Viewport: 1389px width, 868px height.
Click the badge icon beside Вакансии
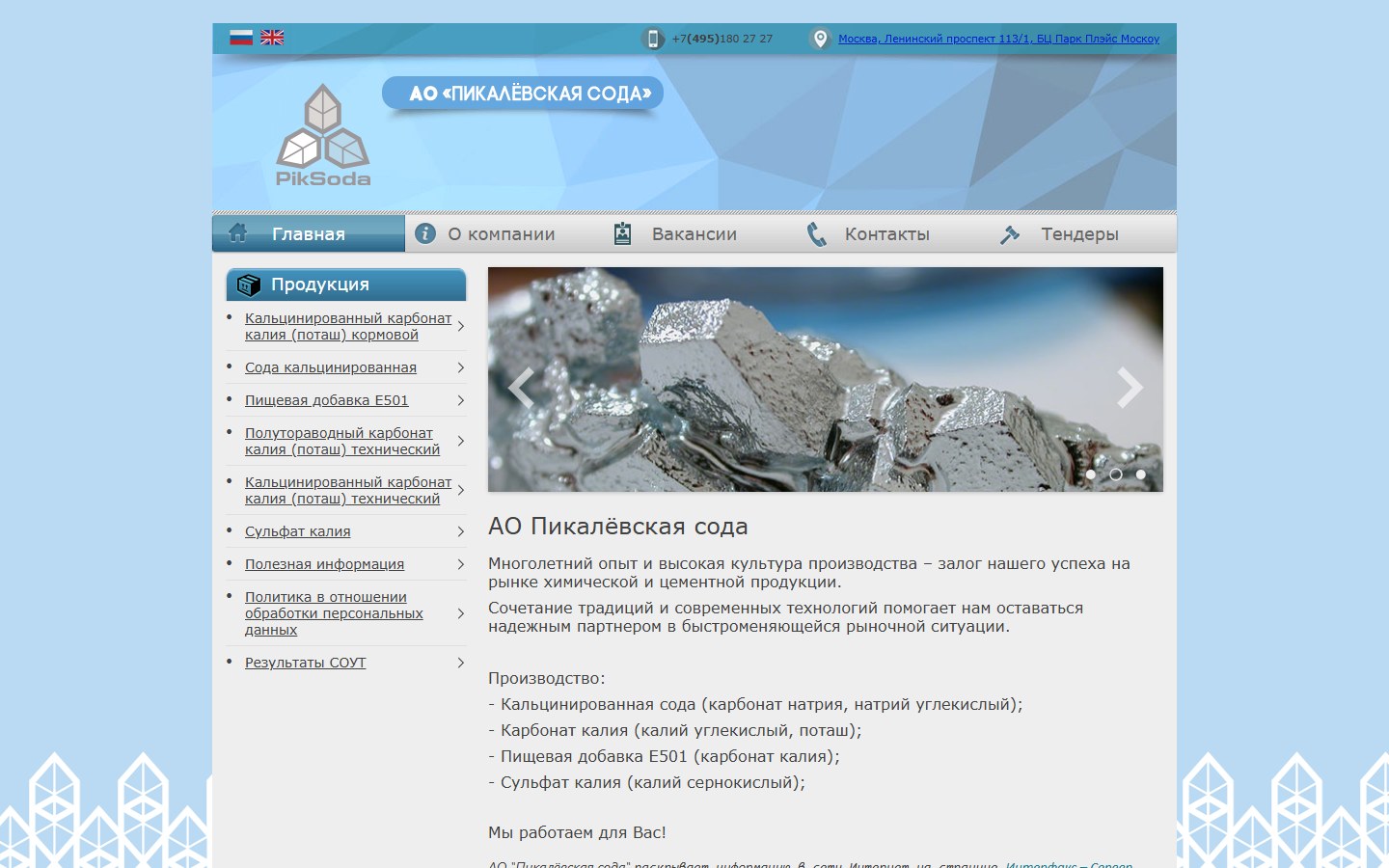pos(623,233)
